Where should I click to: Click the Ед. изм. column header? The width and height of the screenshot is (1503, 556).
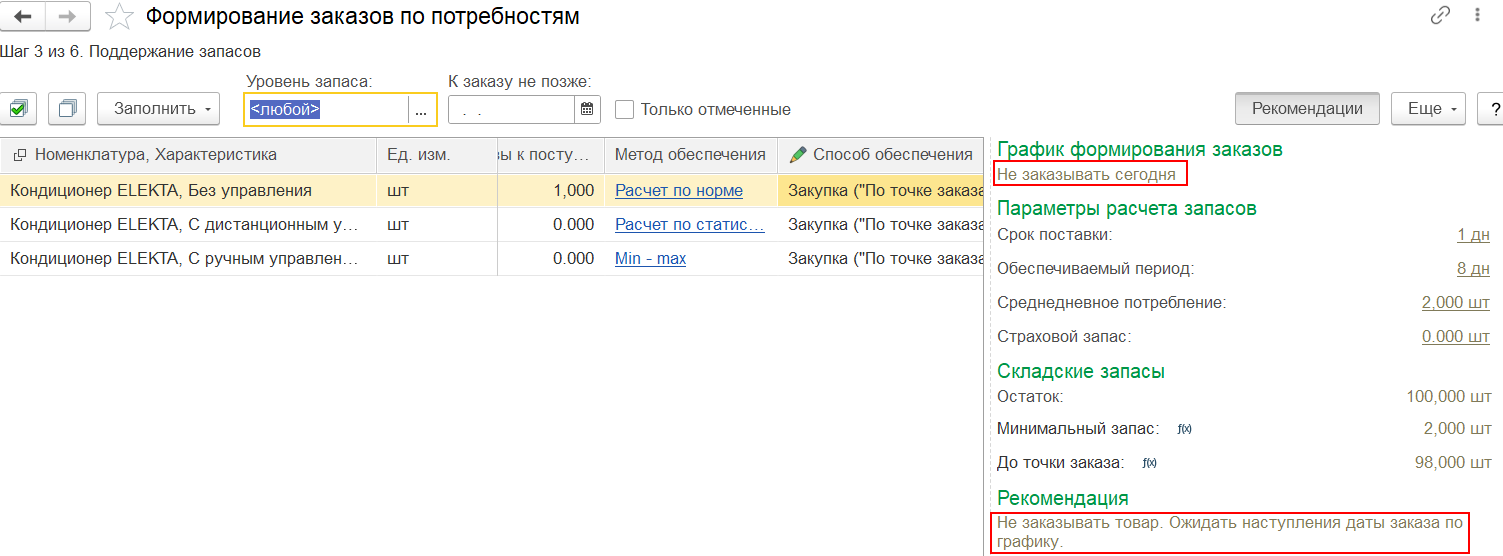pyautogui.click(x=419, y=155)
